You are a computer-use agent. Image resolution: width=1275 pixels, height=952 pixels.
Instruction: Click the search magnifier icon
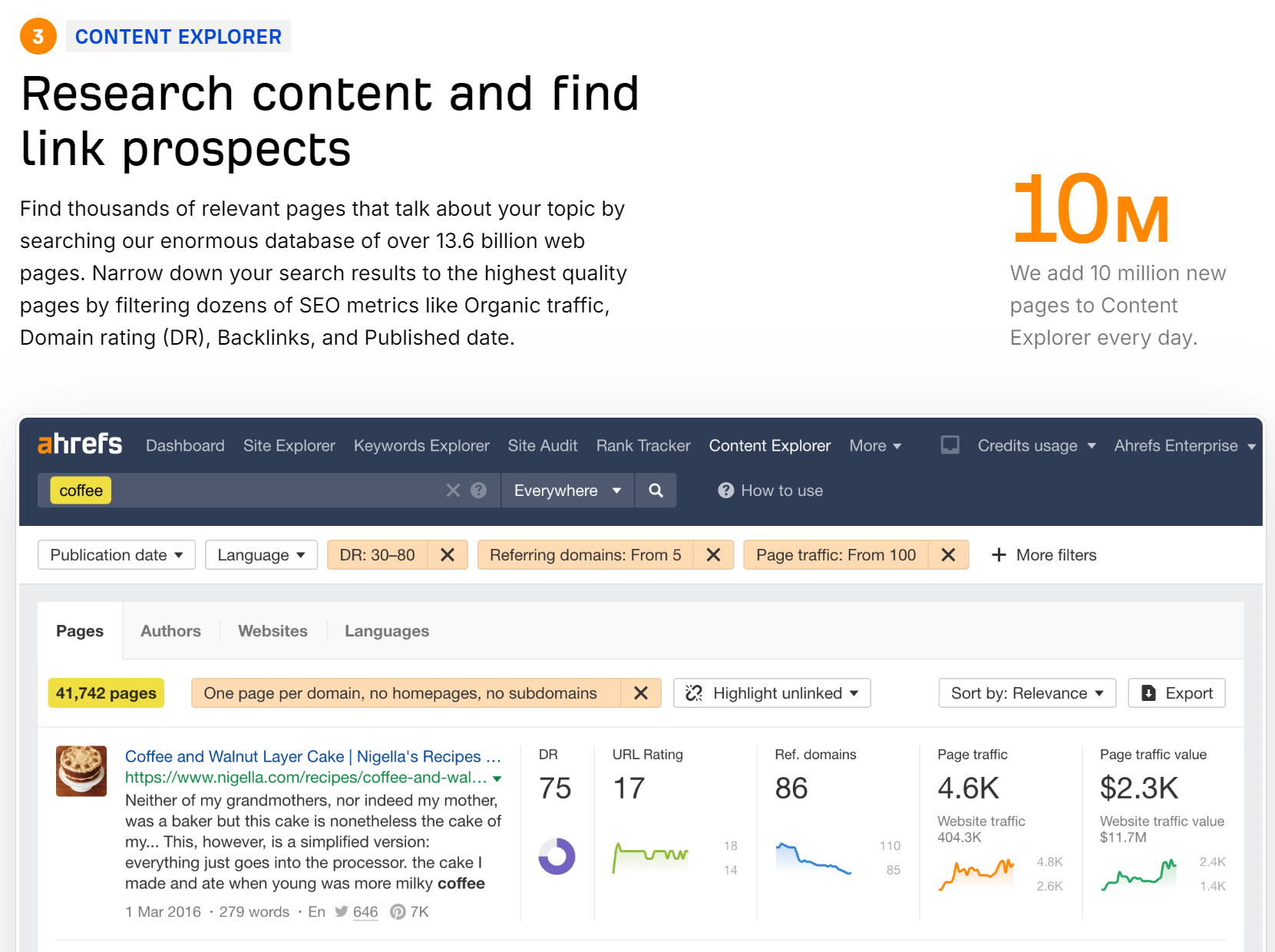tap(656, 491)
